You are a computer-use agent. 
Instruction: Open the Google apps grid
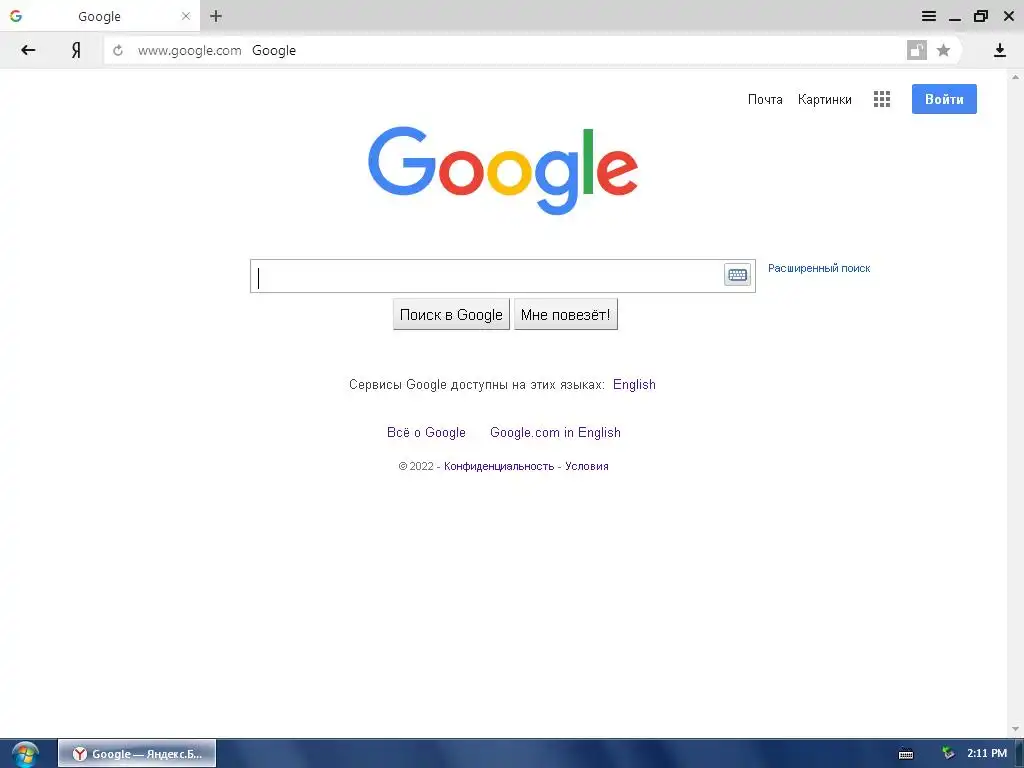coord(882,99)
